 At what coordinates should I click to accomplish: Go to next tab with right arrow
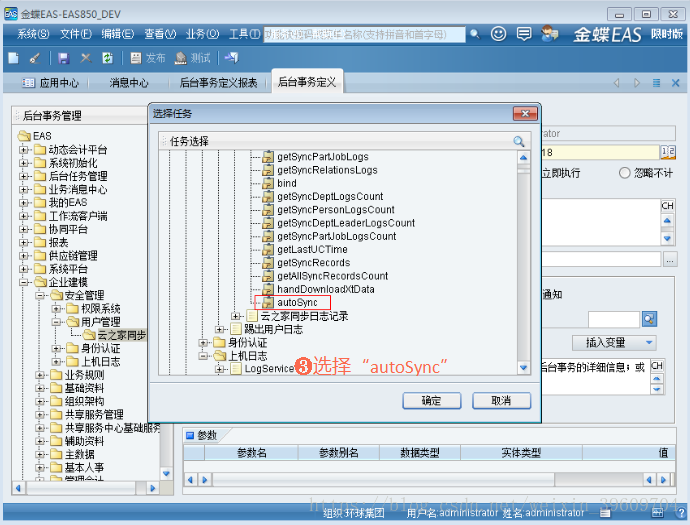click(636, 83)
